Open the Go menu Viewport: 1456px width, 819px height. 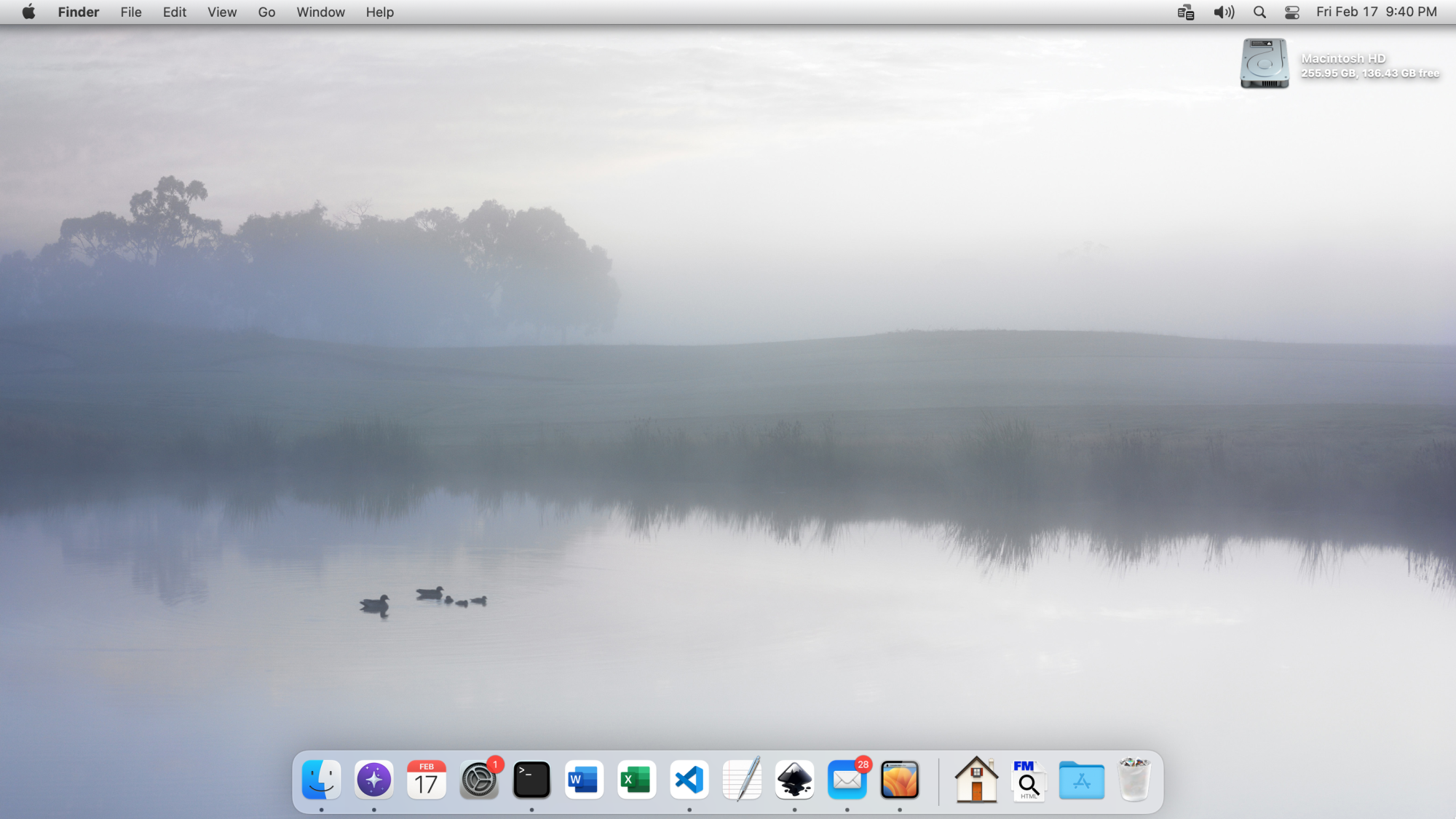pos(266,12)
